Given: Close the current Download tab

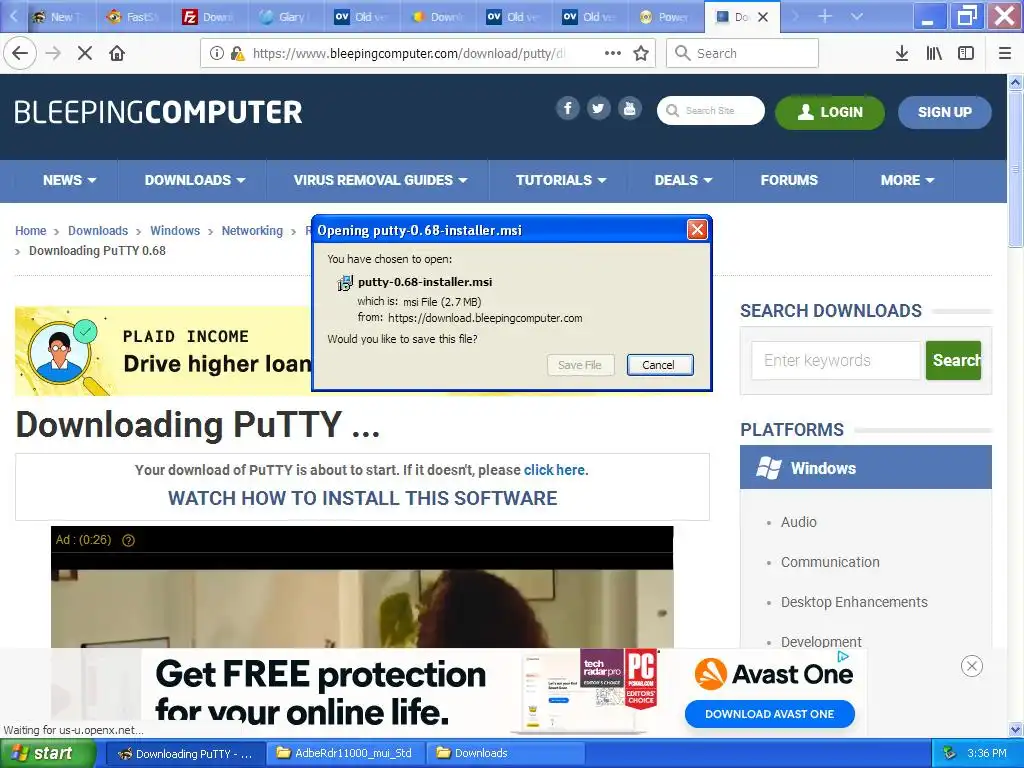Looking at the screenshot, I should pyautogui.click(x=763, y=17).
